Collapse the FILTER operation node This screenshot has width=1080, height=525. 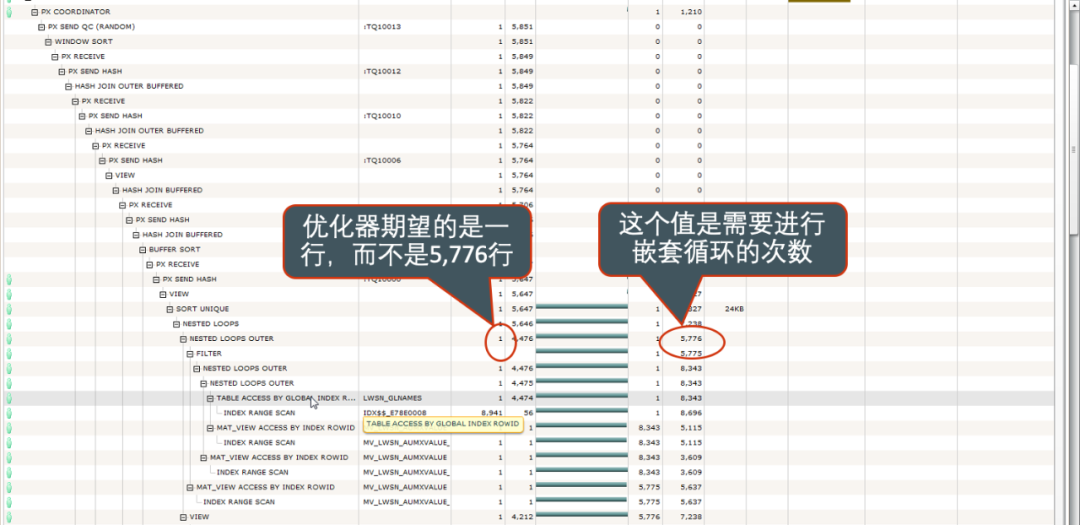click(189, 354)
